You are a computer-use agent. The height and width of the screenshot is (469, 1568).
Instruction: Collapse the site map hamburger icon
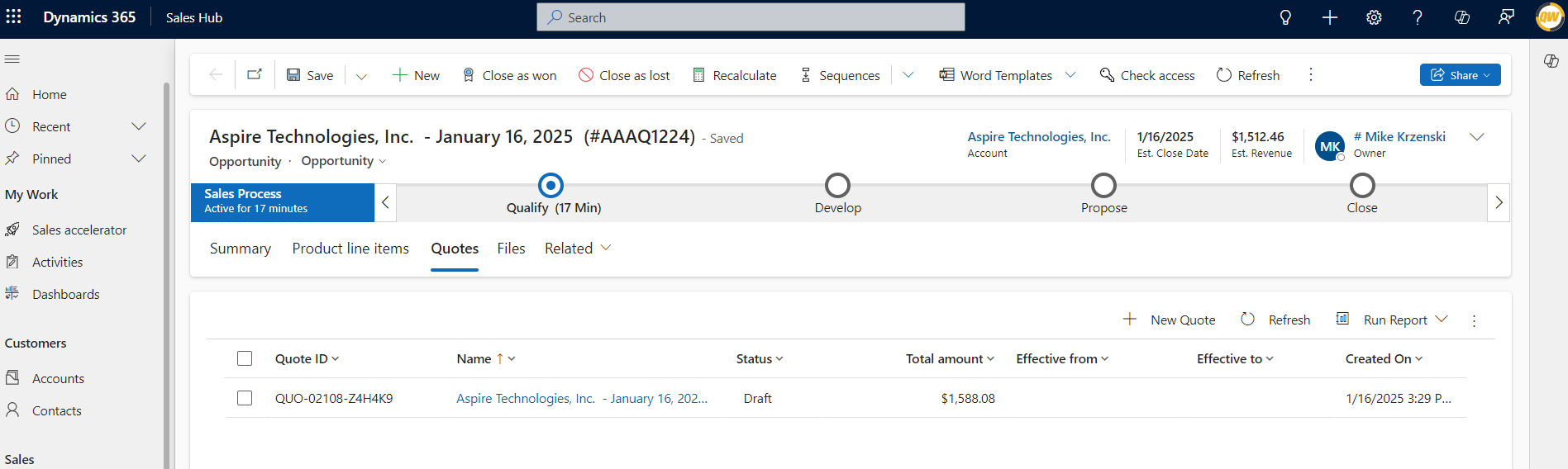tap(12, 59)
